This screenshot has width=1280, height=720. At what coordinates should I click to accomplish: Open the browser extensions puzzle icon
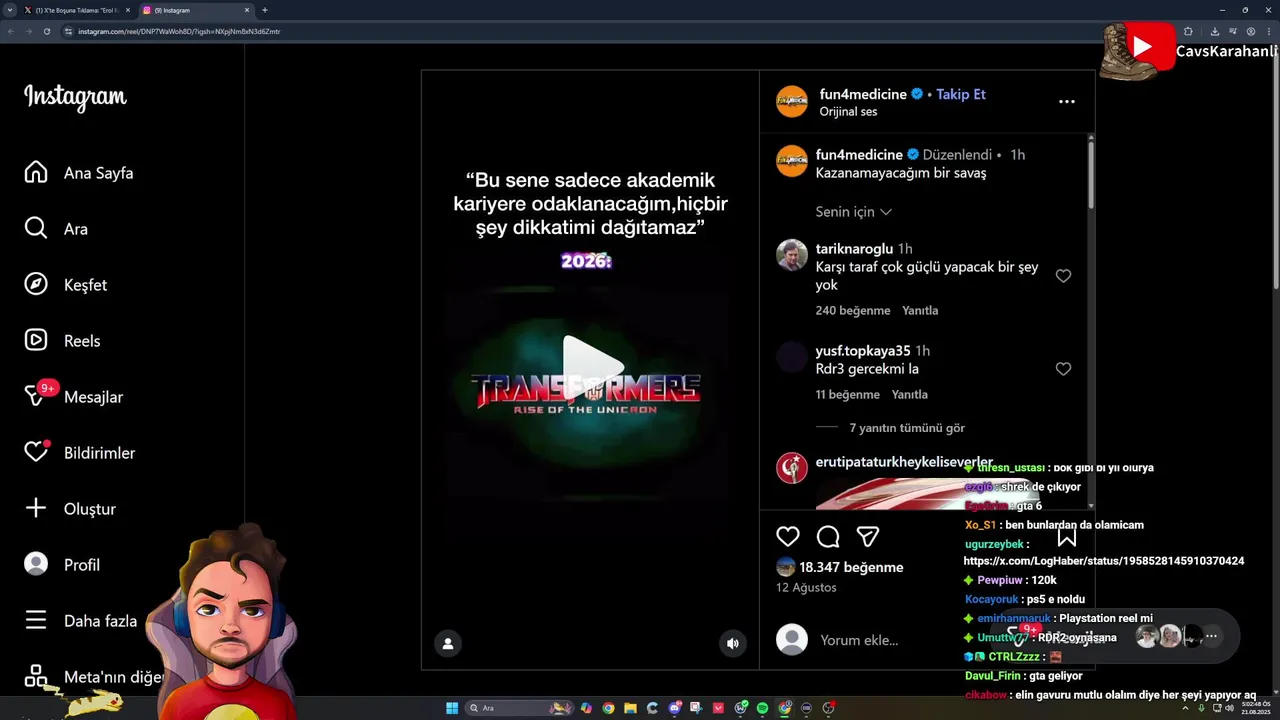[1188, 31]
